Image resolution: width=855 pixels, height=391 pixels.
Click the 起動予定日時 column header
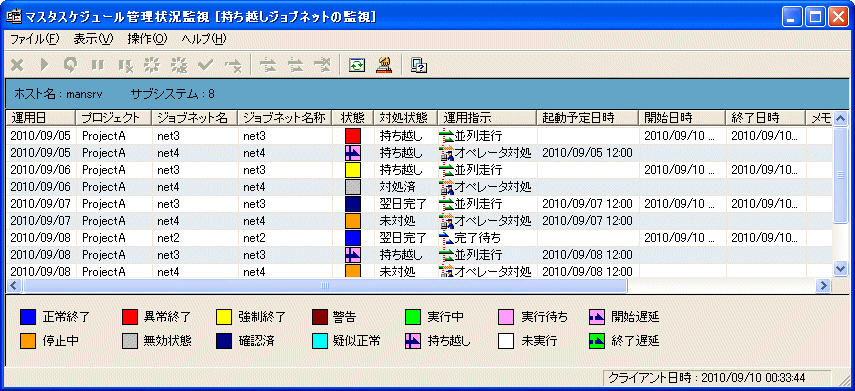coord(587,117)
